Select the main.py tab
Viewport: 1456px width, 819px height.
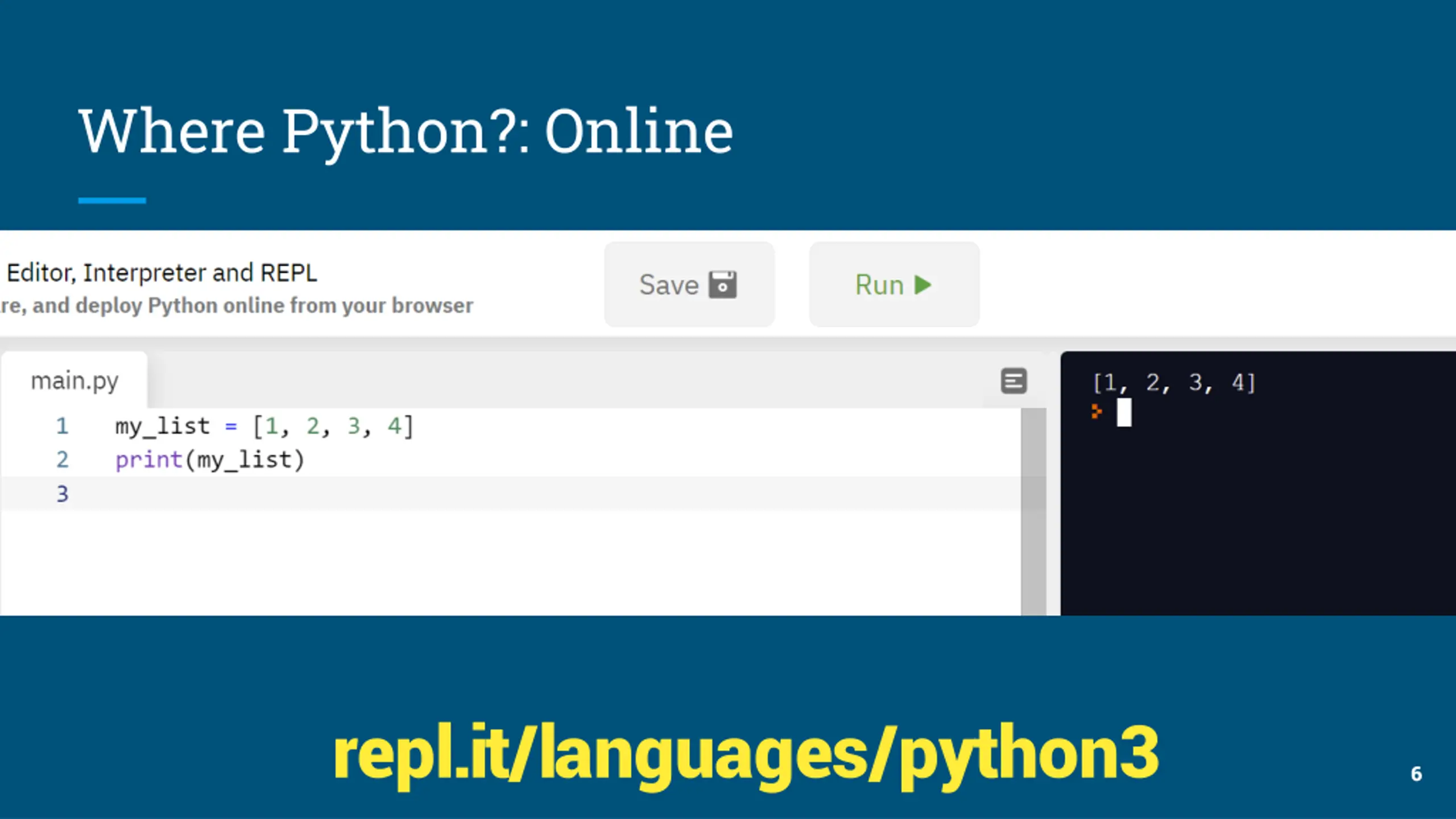[x=75, y=380]
